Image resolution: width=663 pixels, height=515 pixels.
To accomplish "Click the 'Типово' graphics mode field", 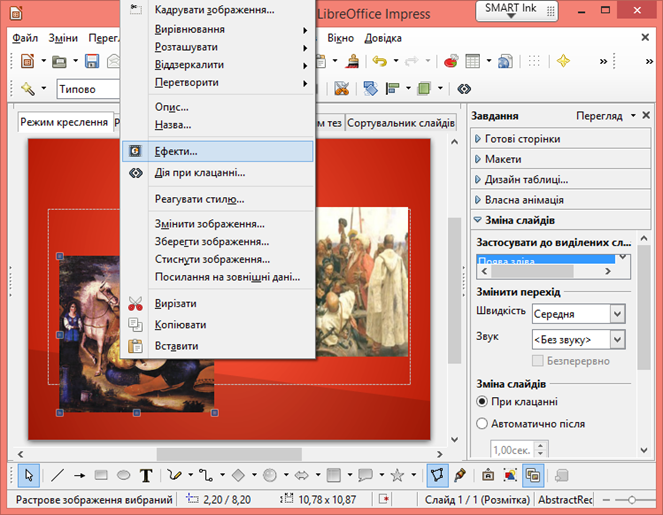I will (89, 89).
